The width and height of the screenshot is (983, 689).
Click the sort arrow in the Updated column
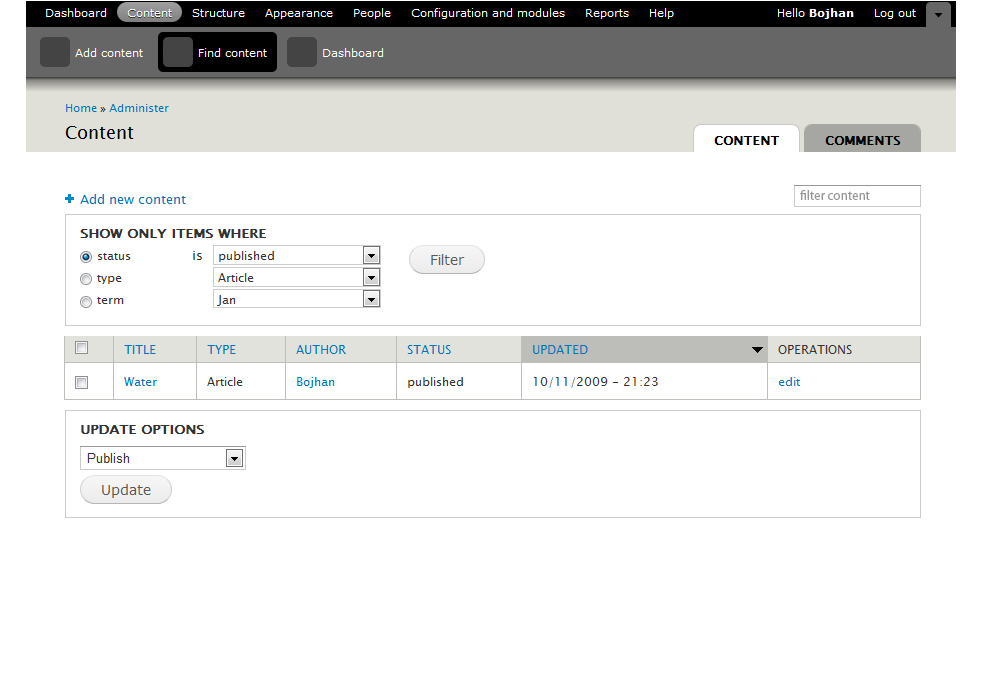click(757, 350)
